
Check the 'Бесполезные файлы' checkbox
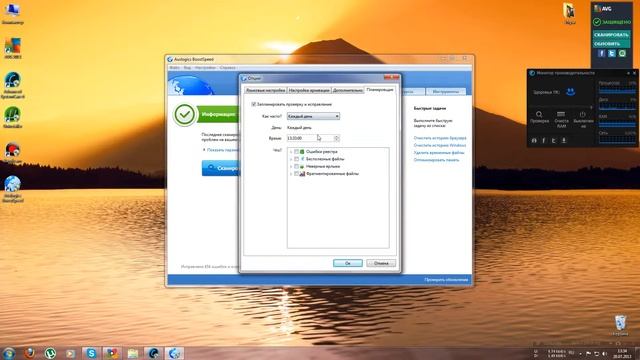click(296, 159)
